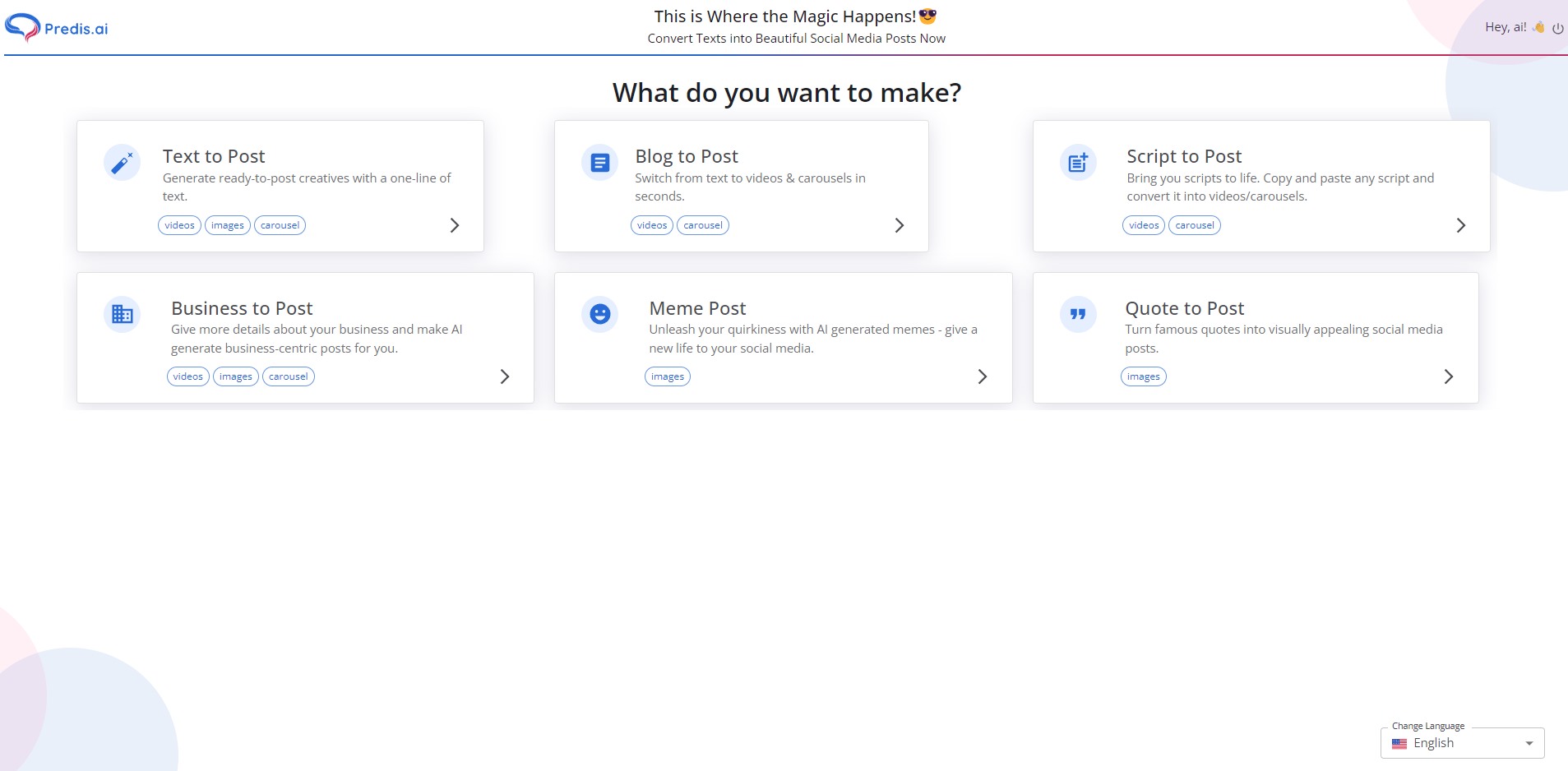Click the sunglasses emoji in the header
This screenshot has width=1568, height=771.
pos(928,16)
